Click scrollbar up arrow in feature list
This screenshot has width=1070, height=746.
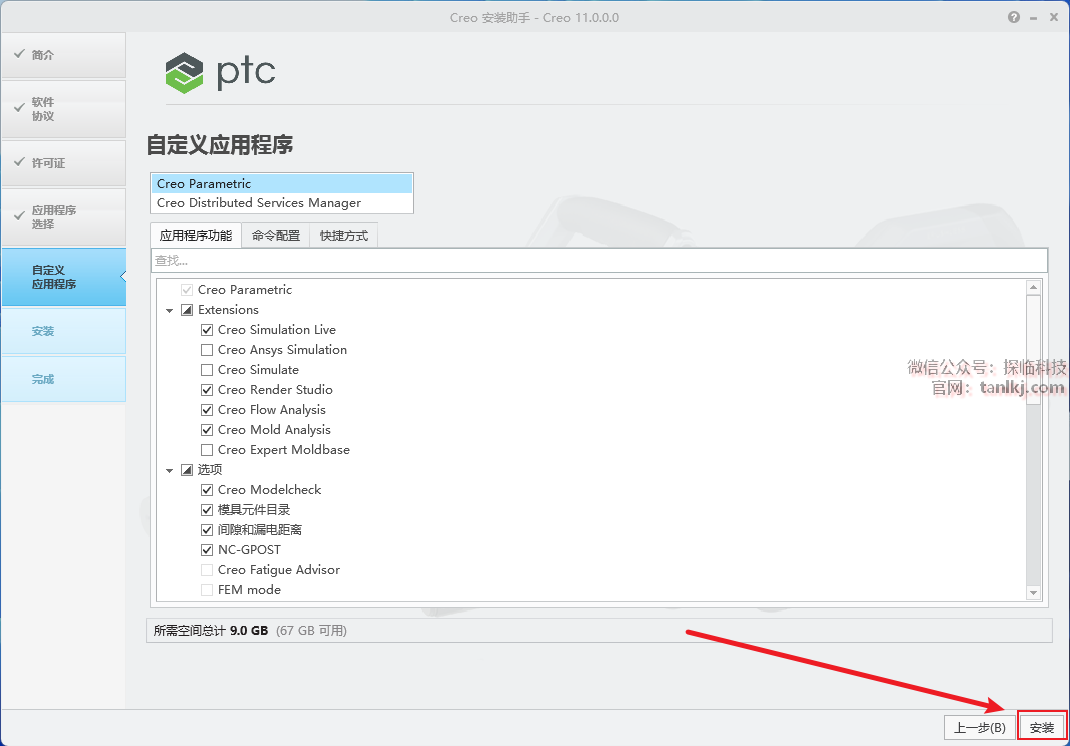[1033, 287]
